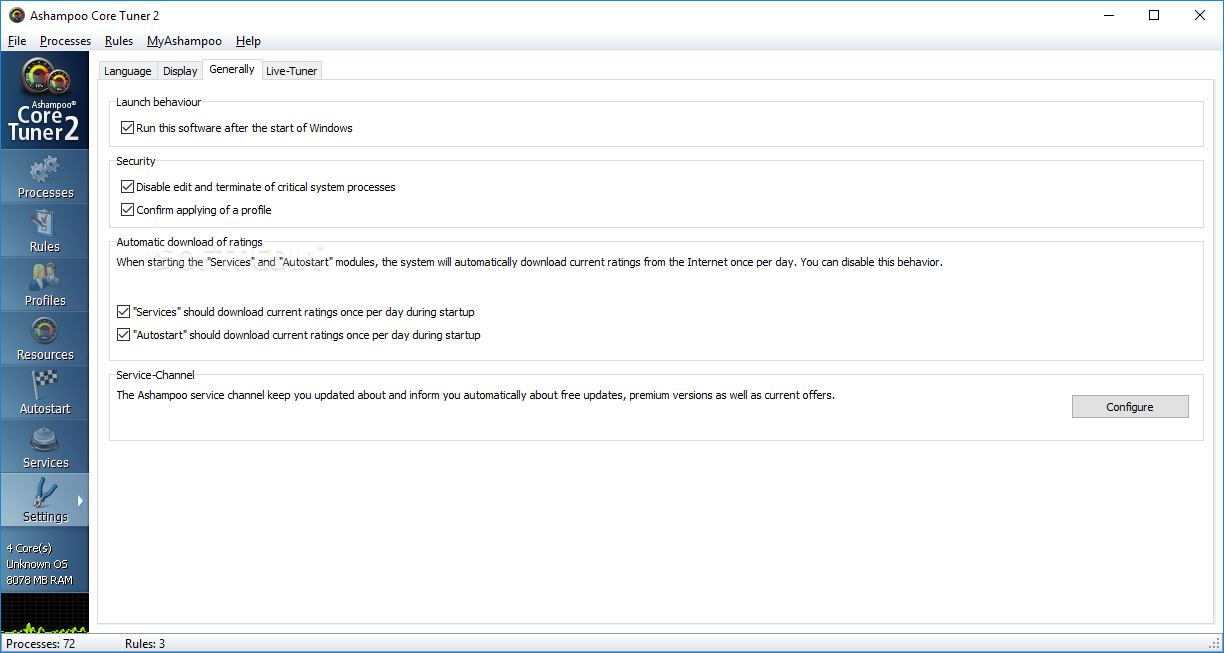This screenshot has height=653, width=1224.
Task: Switch to the Live-Tuner tab
Action: (x=291, y=71)
